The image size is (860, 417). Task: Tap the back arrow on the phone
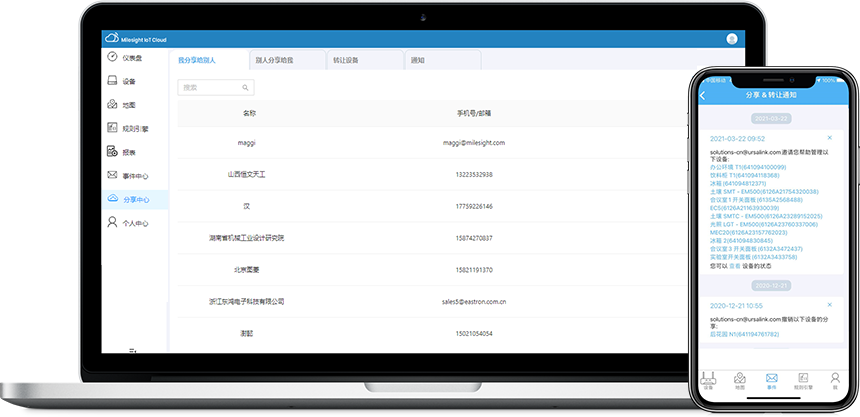pos(703,95)
